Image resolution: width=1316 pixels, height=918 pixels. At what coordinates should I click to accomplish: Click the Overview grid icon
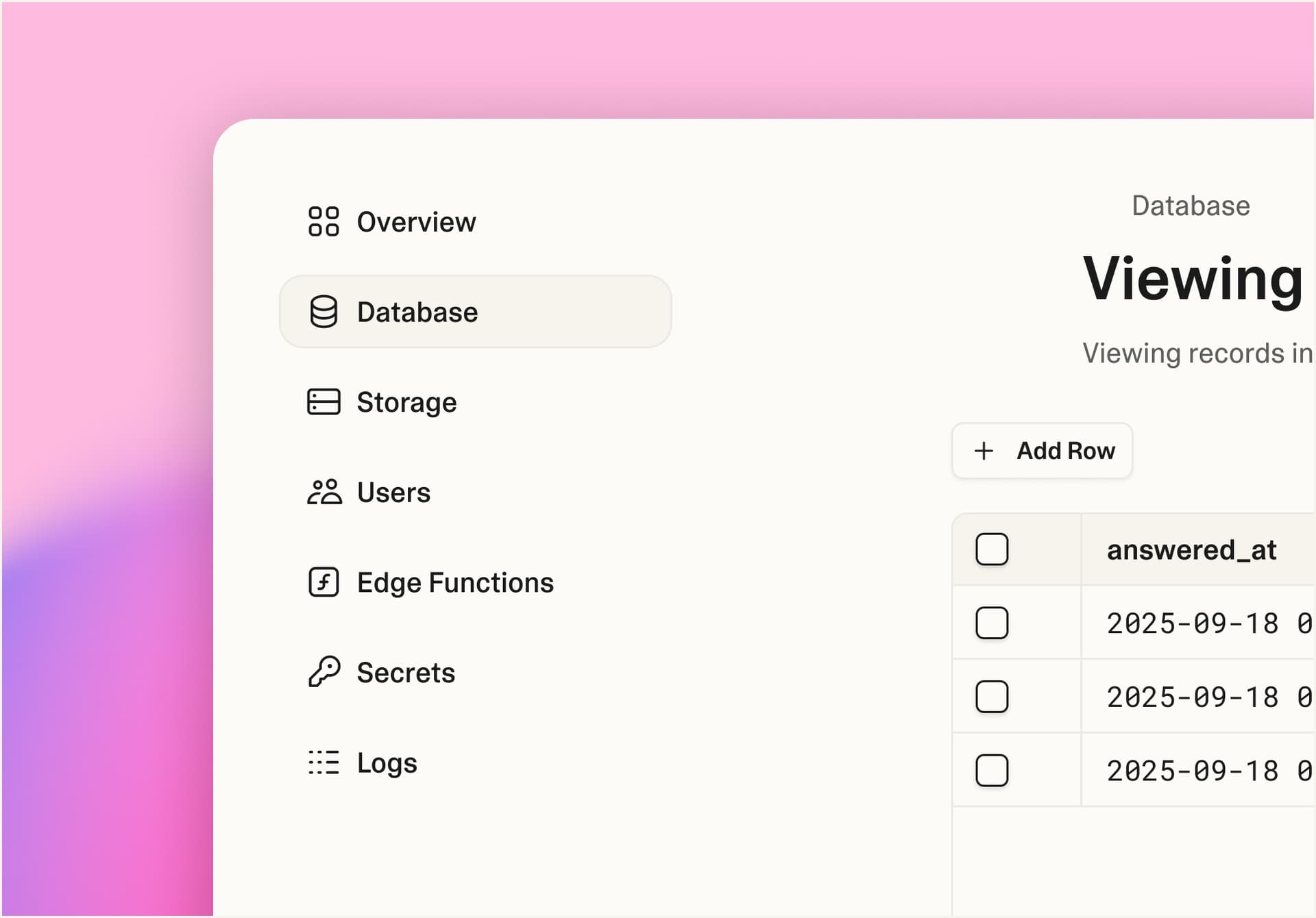(x=324, y=222)
